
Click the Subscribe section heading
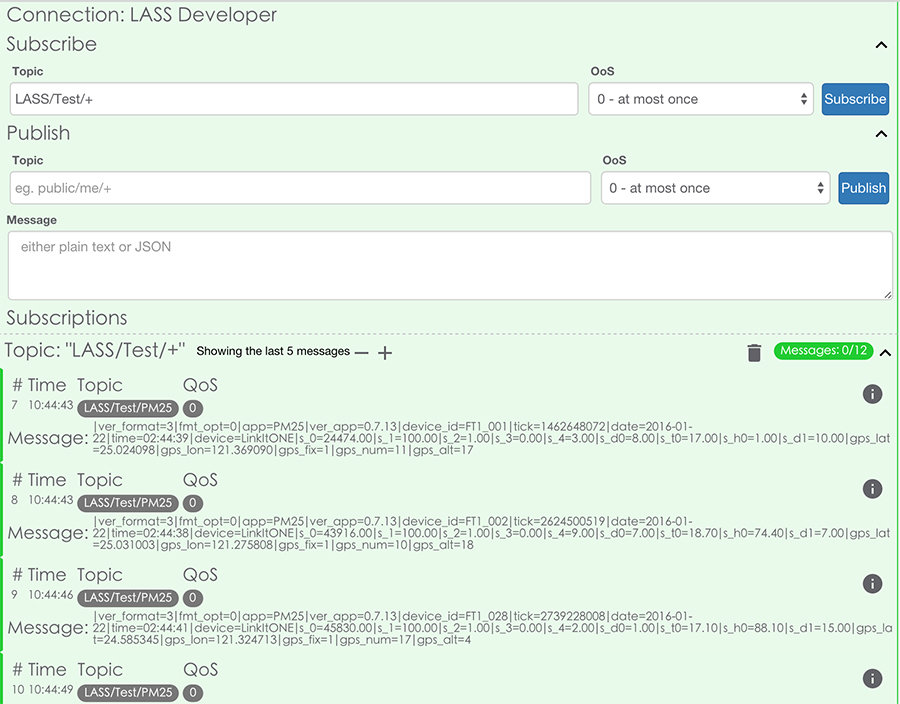(x=52, y=44)
